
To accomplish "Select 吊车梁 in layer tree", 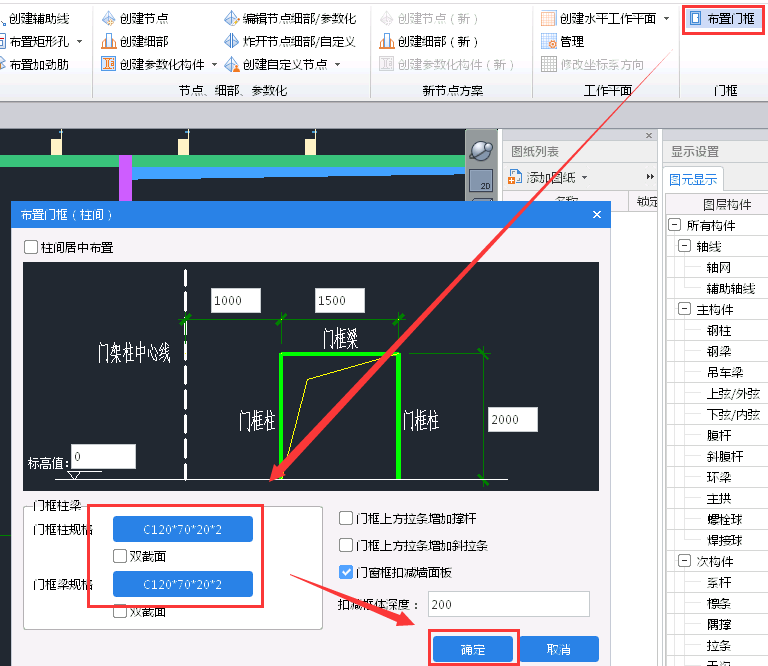I will pos(725,373).
